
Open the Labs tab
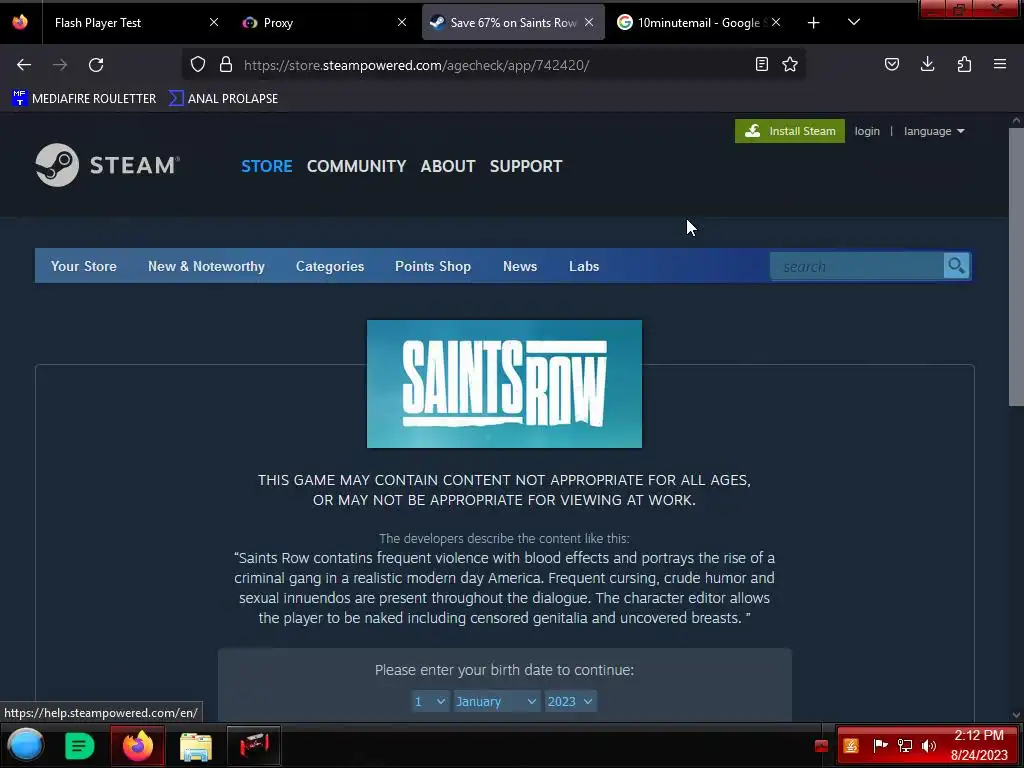[x=584, y=266]
